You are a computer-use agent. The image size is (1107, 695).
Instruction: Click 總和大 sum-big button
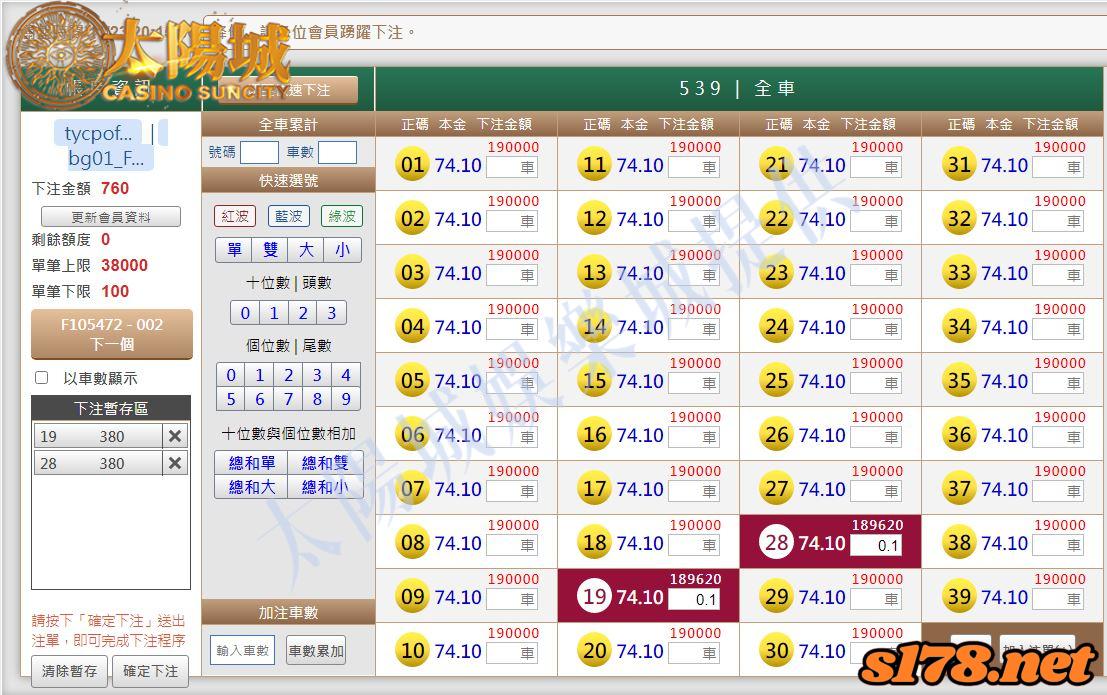[251, 487]
